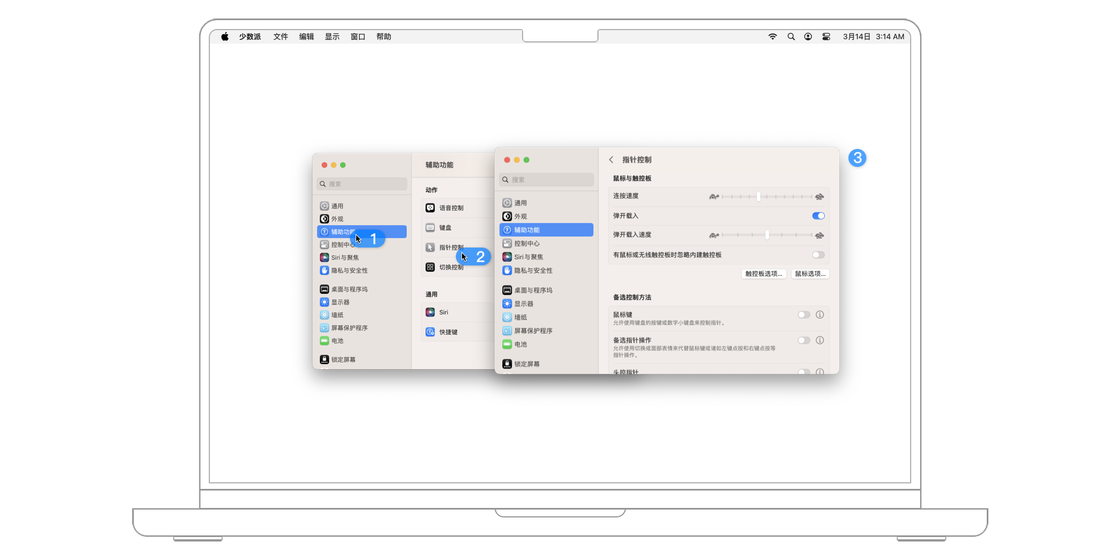Click the search field in the Pointer Control window
This screenshot has height=560, width=1120.
(x=546, y=179)
